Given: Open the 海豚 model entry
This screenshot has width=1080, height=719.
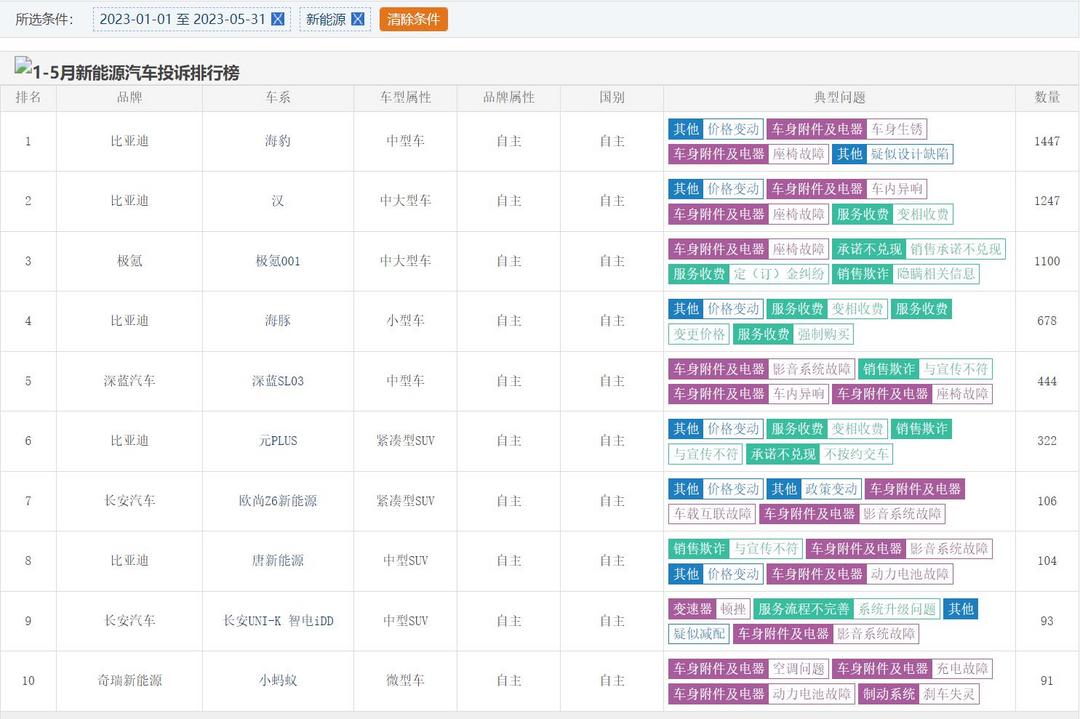Looking at the screenshot, I should tap(278, 321).
